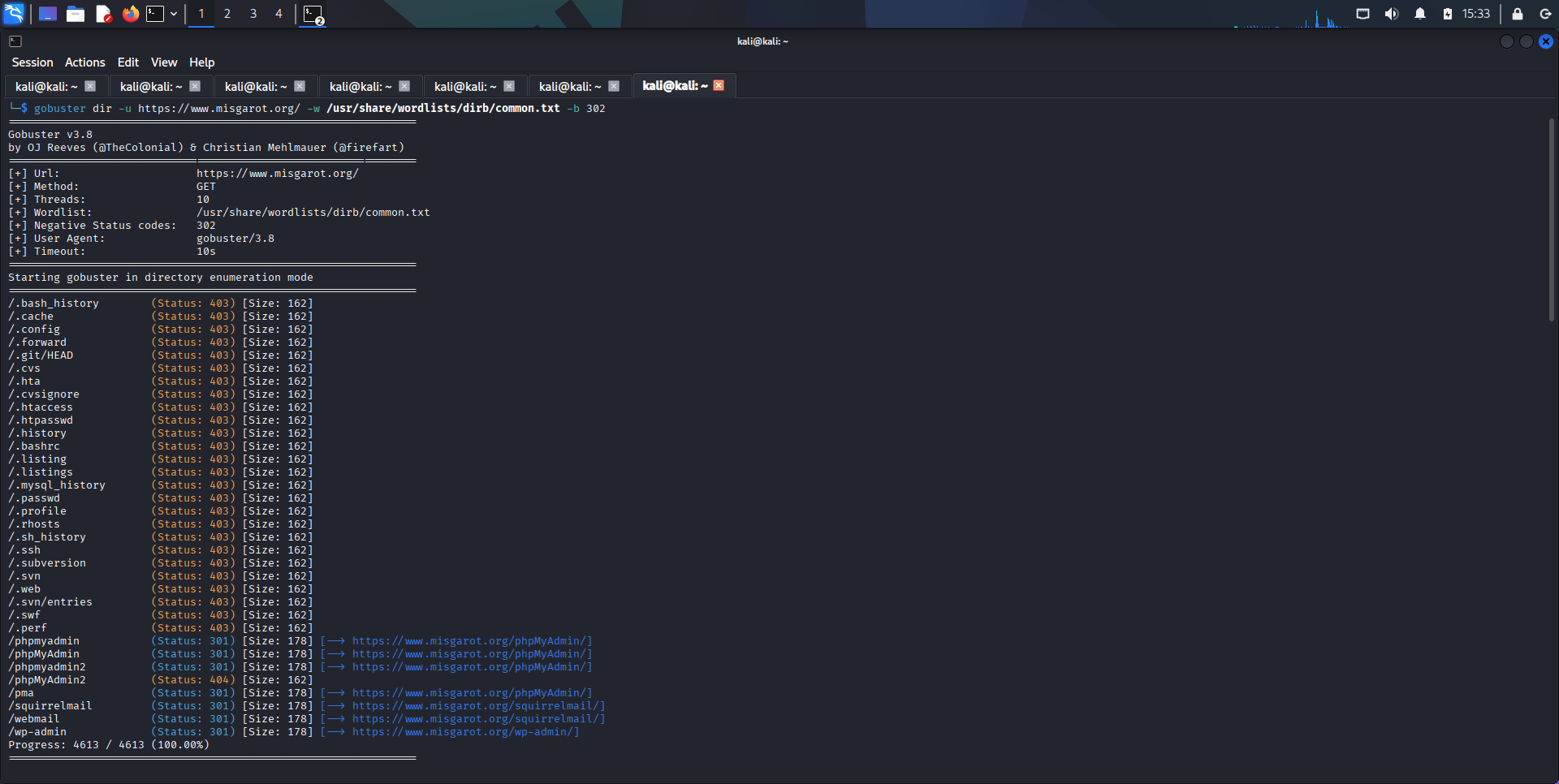Close the first kali@kali terminal tab
This screenshot has width=1559, height=784.
[x=90, y=86]
